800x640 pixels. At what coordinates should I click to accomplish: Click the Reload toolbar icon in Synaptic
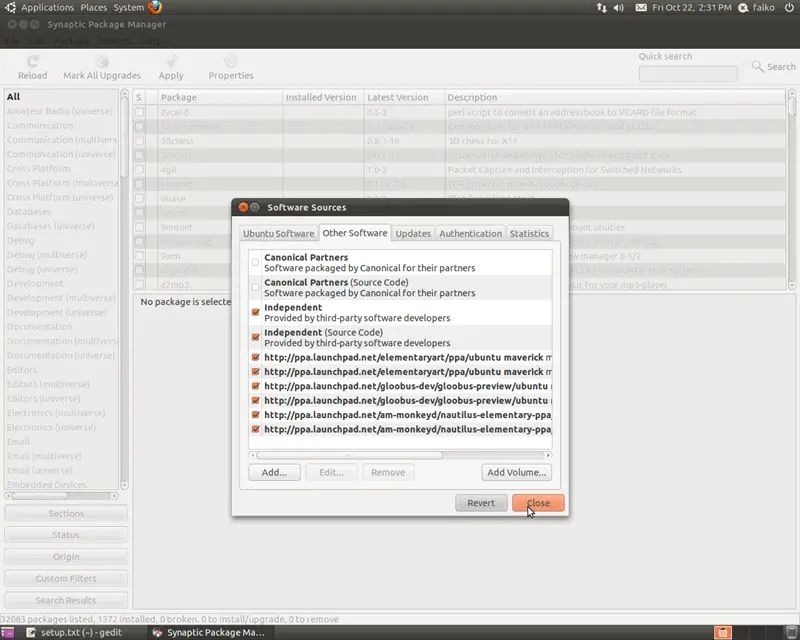click(x=33, y=62)
